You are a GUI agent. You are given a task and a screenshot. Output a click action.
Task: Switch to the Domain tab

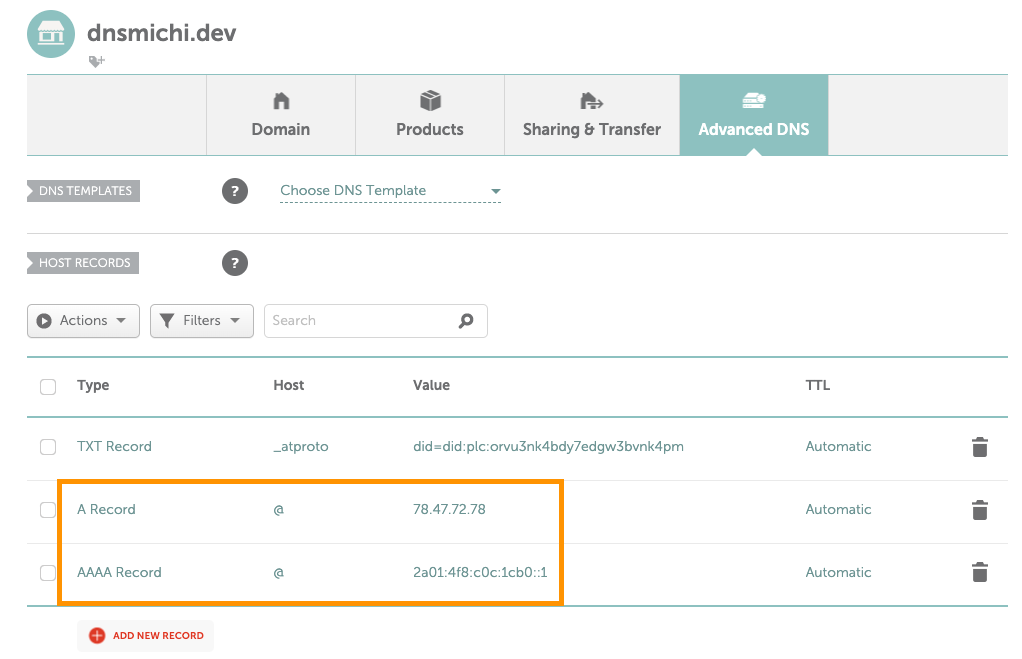(x=281, y=115)
